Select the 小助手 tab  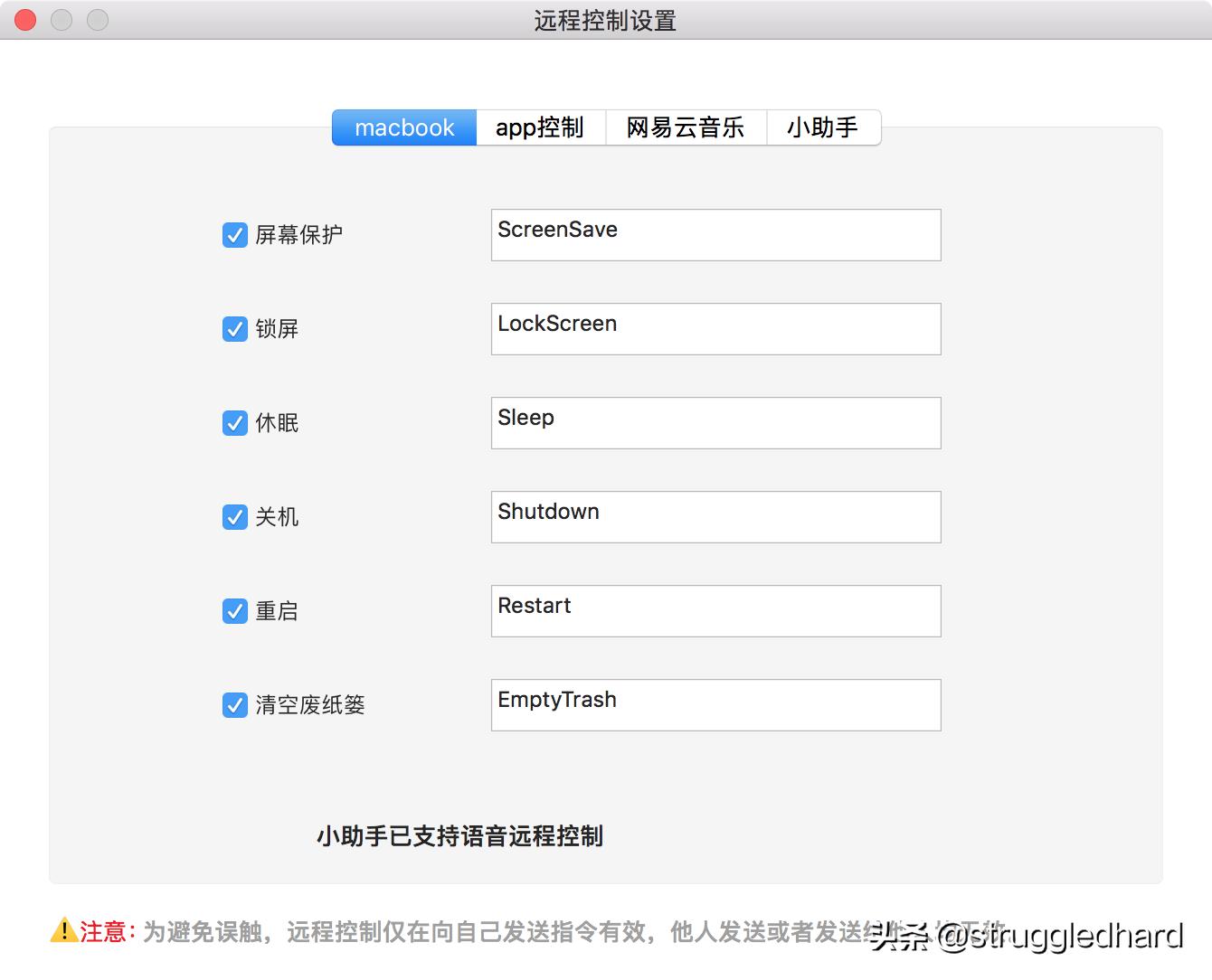[x=823, y=127]
